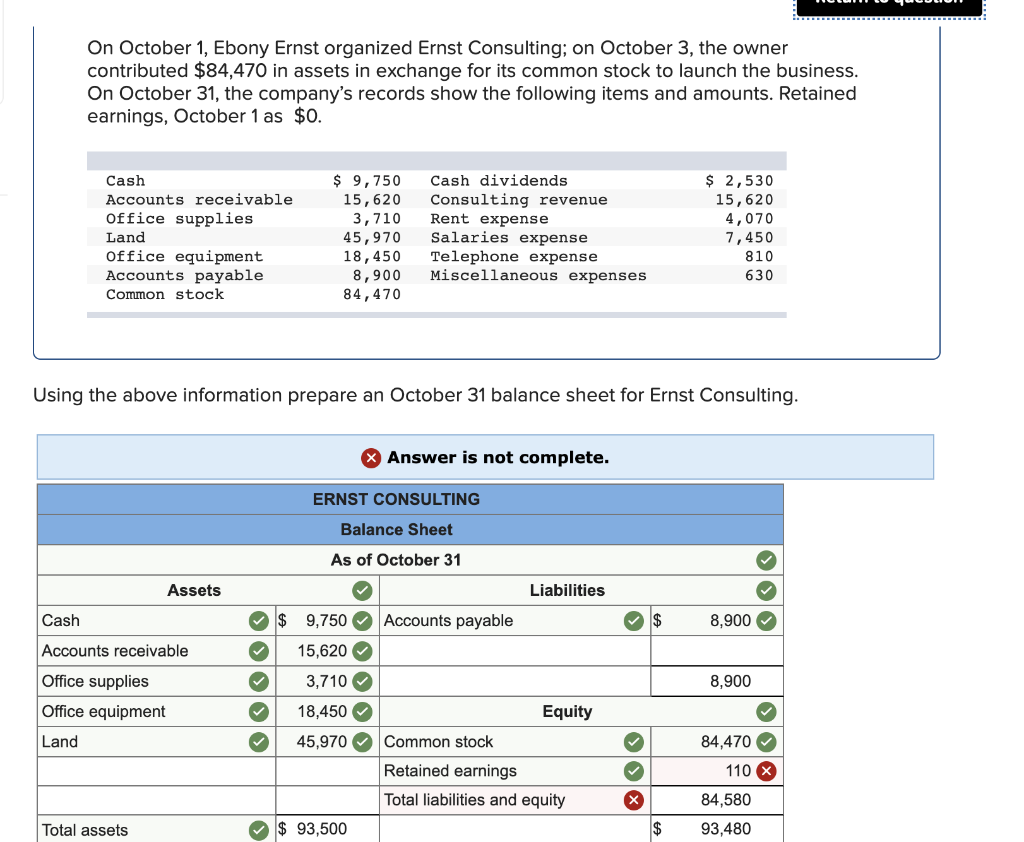Click the 93,480 total liabilities and equity value
Viewport: 1024px width, 842px height.
pyautogui.click(x=726, y=829)
